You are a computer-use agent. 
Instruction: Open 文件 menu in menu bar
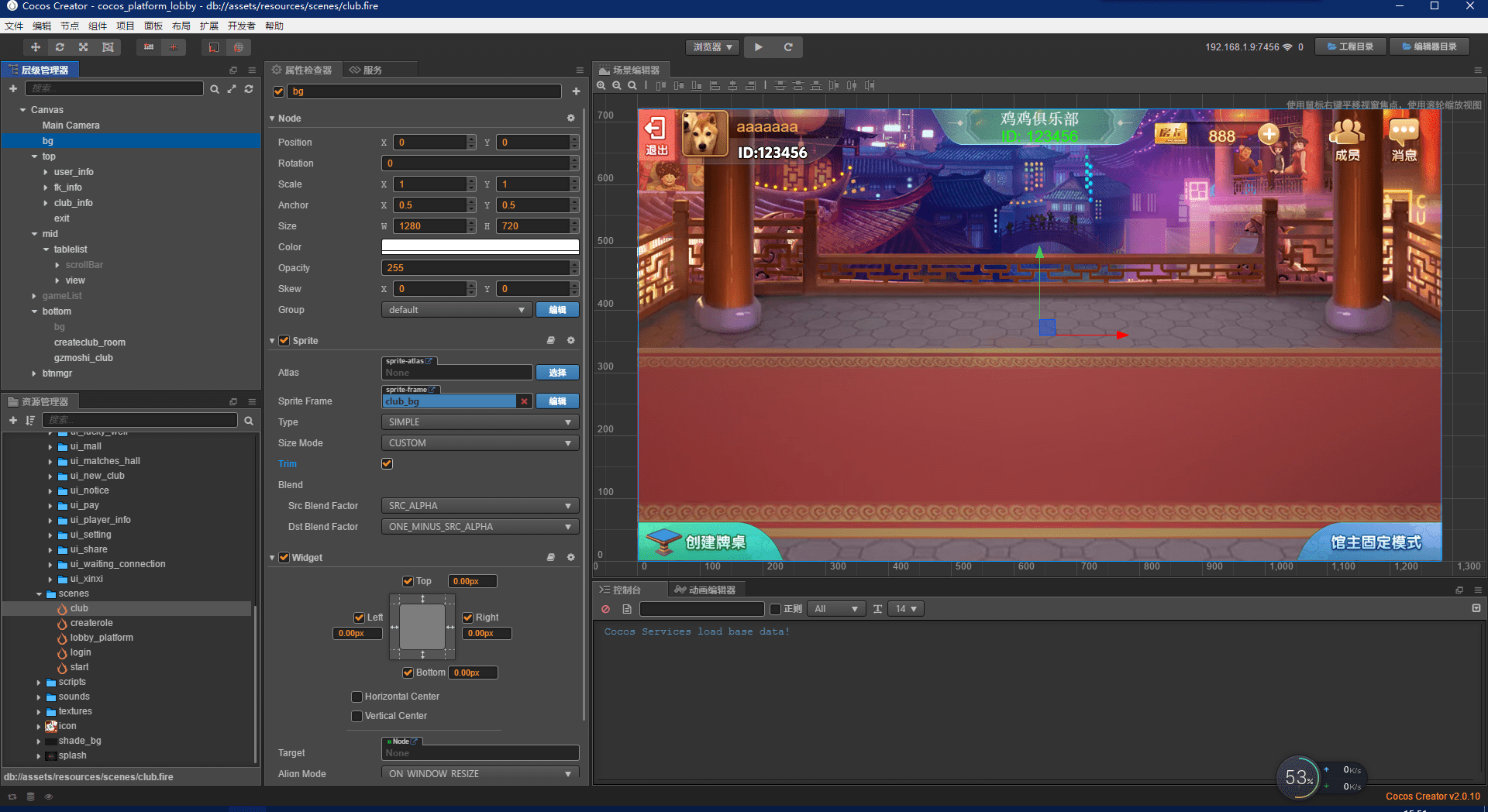click(x=14, y=26)
